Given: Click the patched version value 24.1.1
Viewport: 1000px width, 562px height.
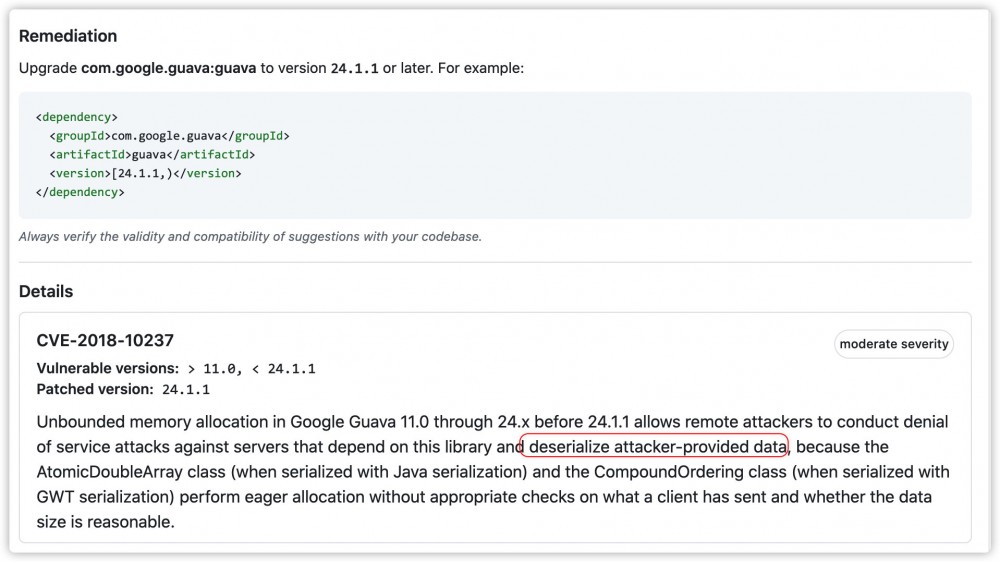Looking at the screenshot, I should pos(186,390).
